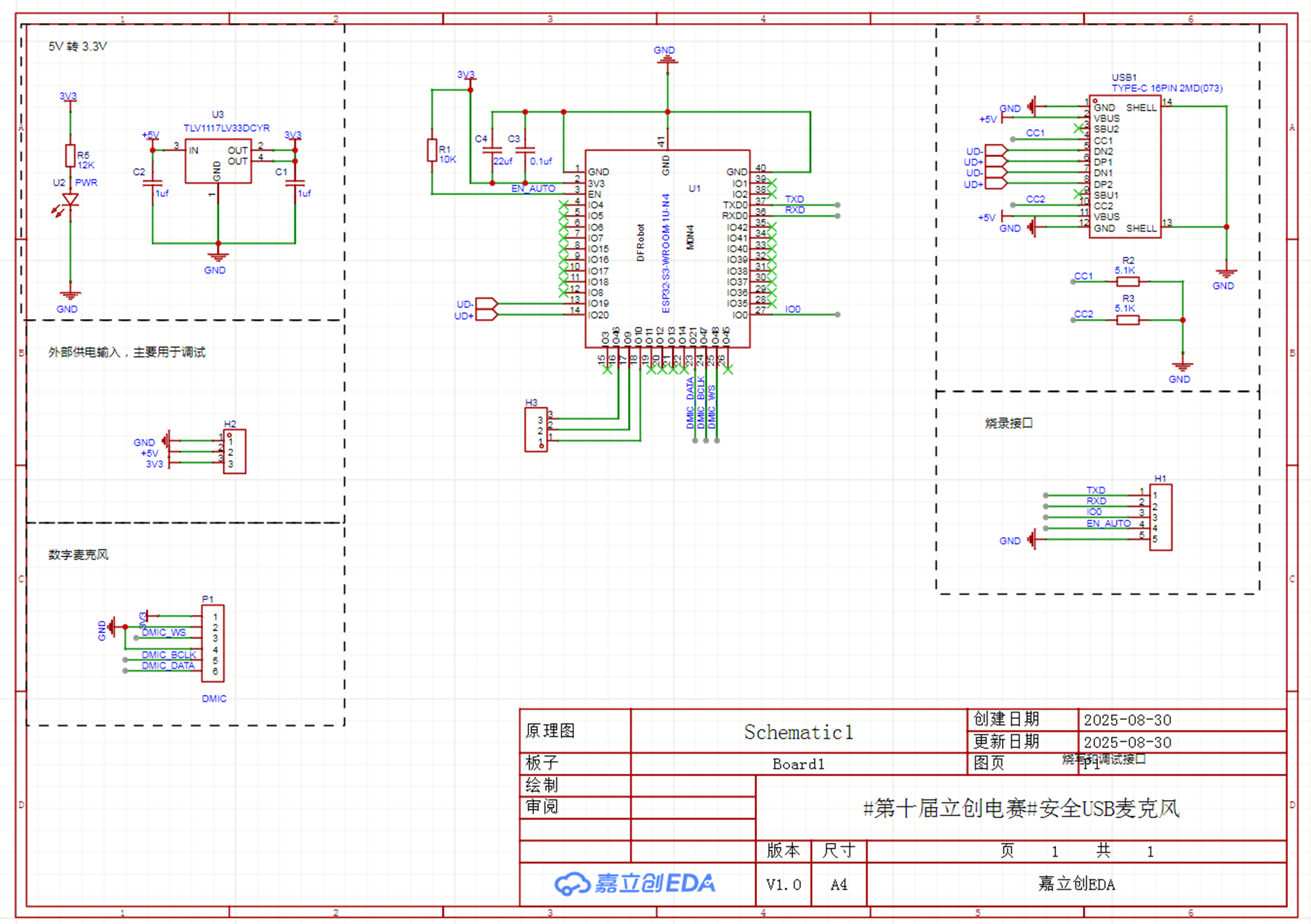
Task: Click the GND symbol above ESP32 module
Action: point(667,60)
